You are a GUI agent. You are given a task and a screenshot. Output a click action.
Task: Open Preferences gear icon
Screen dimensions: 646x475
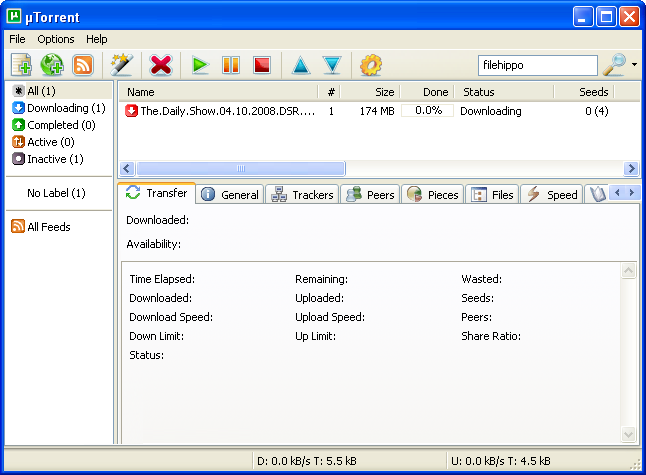(371, 65)
